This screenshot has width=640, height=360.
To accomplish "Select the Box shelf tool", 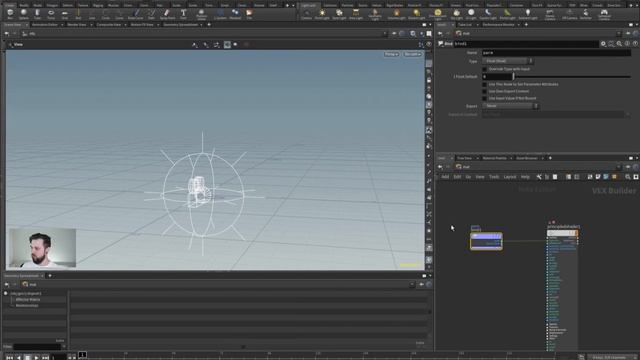I will (10, 14).
